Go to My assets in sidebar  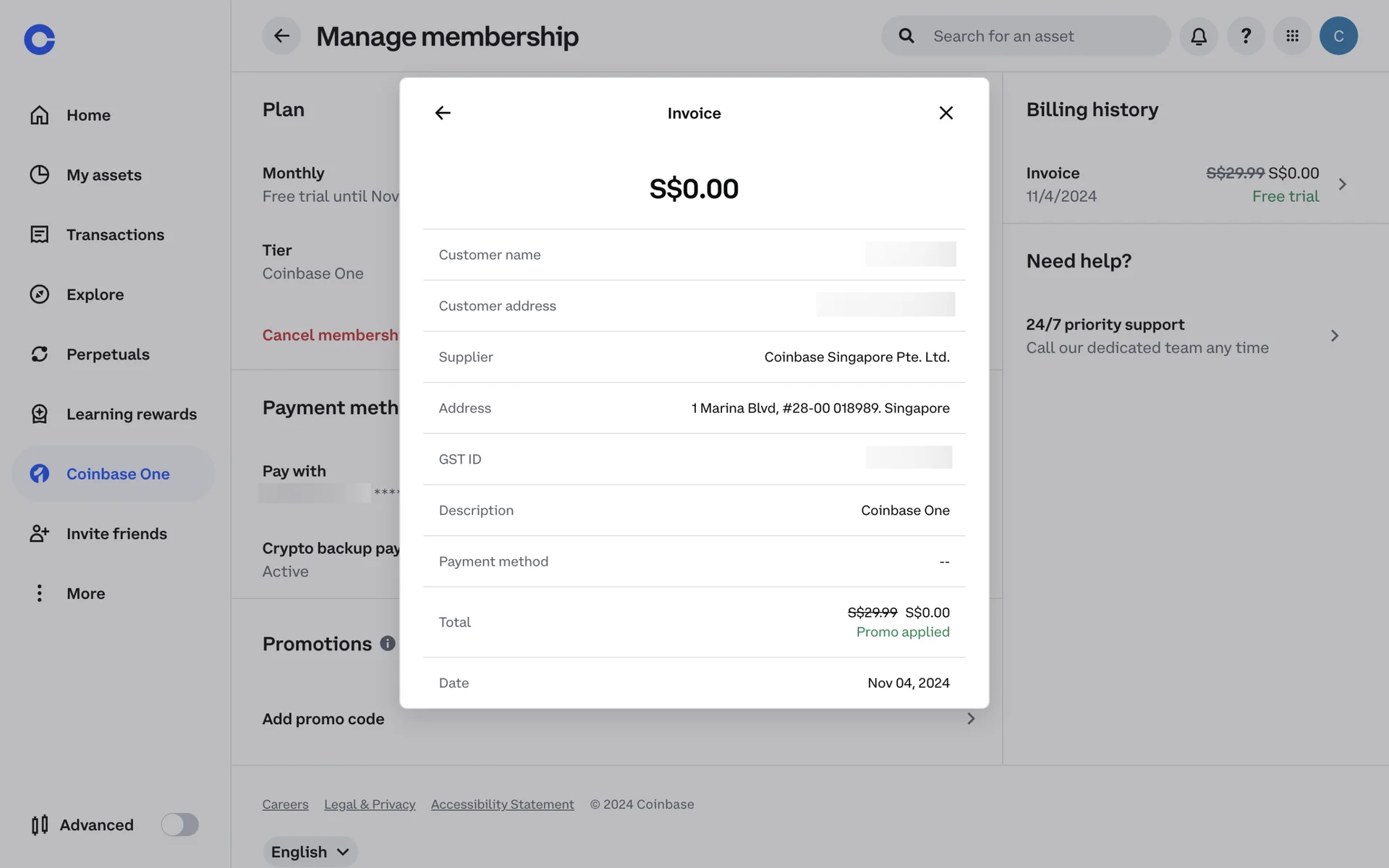[103, 175]
